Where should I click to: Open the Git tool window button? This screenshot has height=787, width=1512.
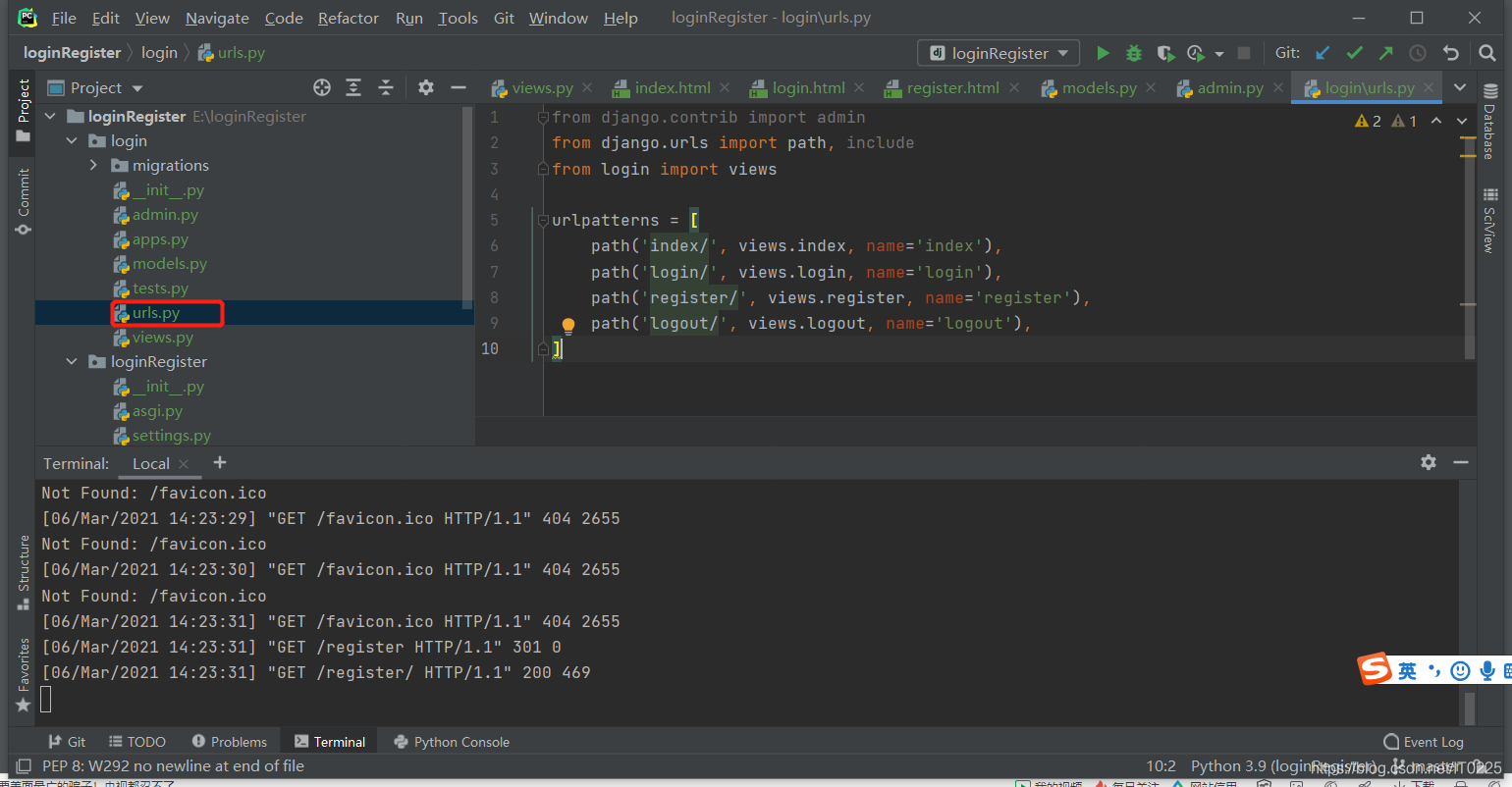[66, 742]
